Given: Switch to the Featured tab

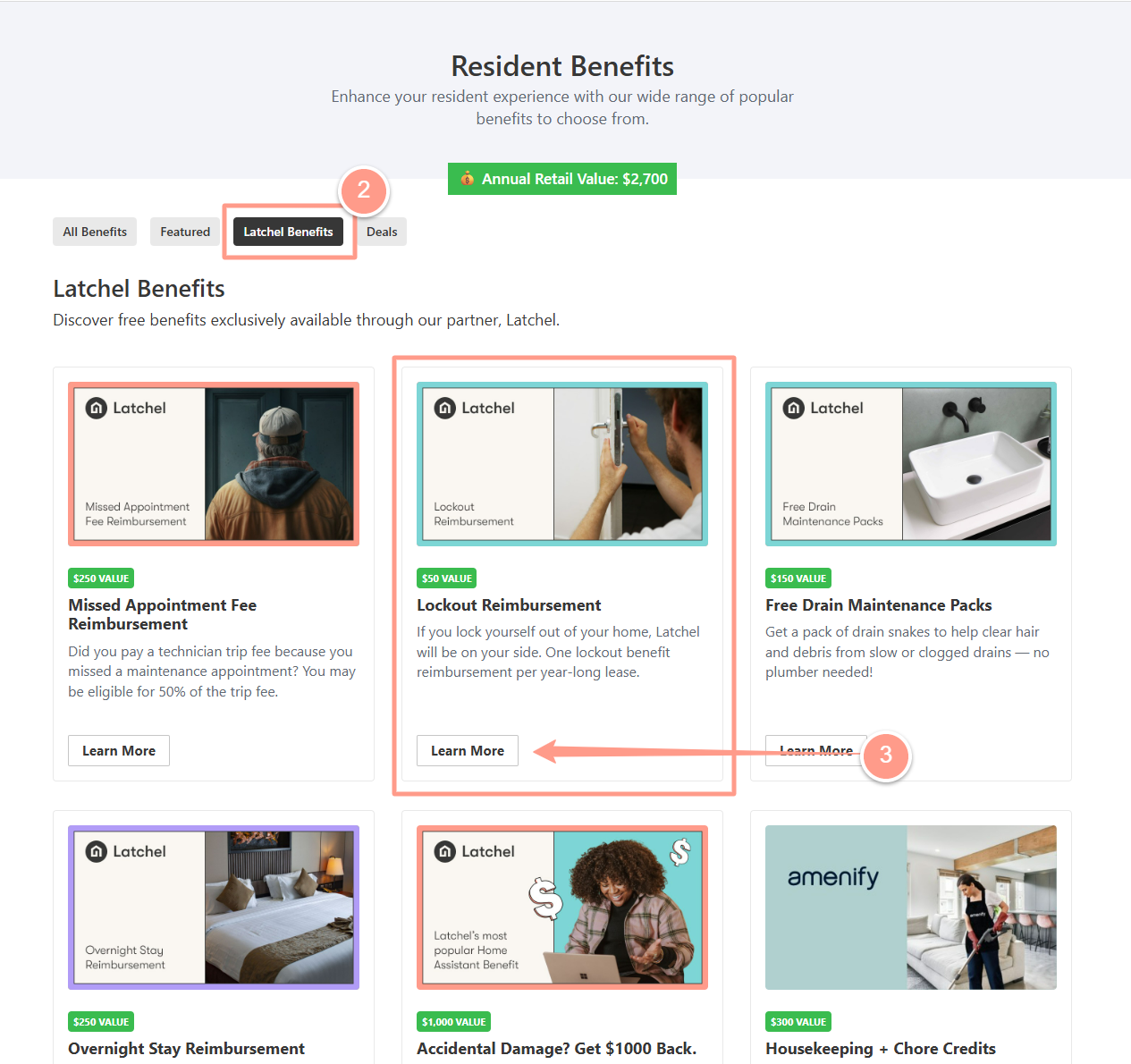Looking at the screenshot, I should coord(185,232).
